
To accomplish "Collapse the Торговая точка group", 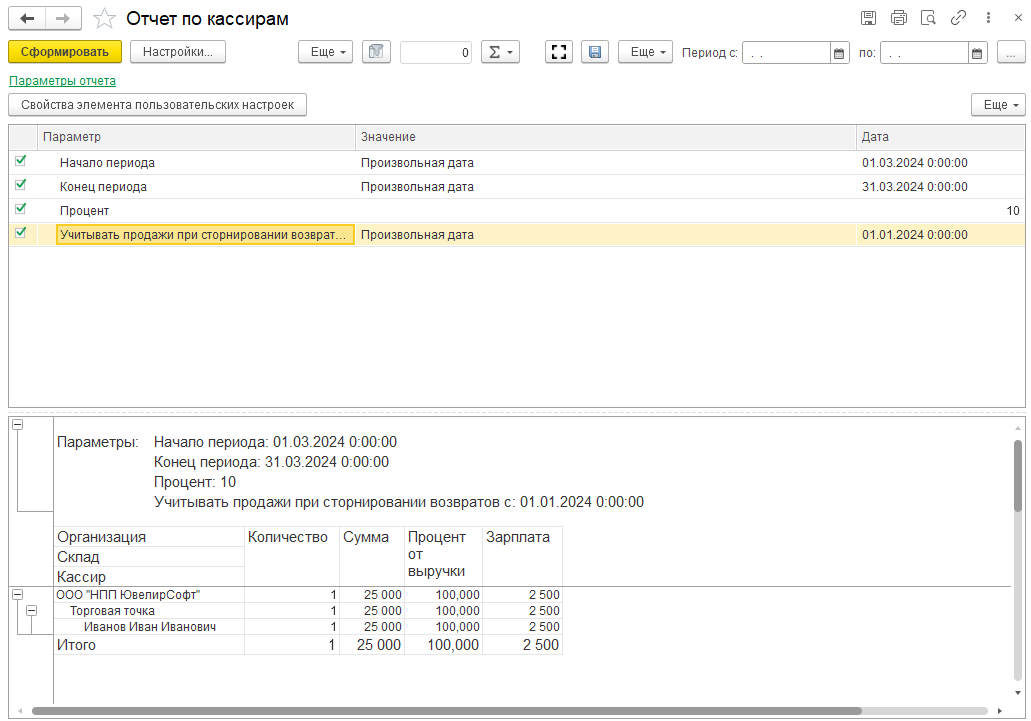I will tap(31, 611).
